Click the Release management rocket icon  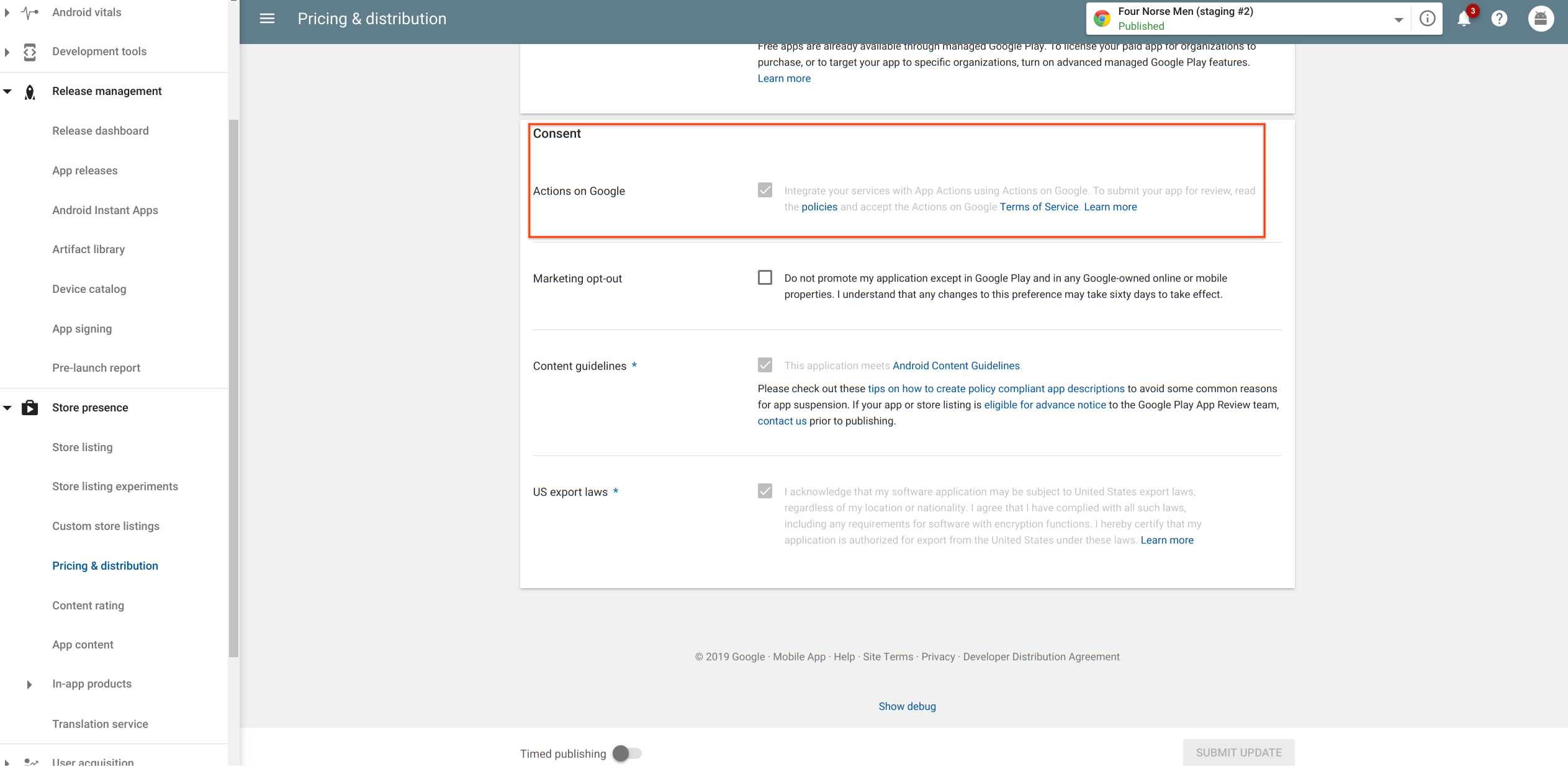(x=29, y=92)
